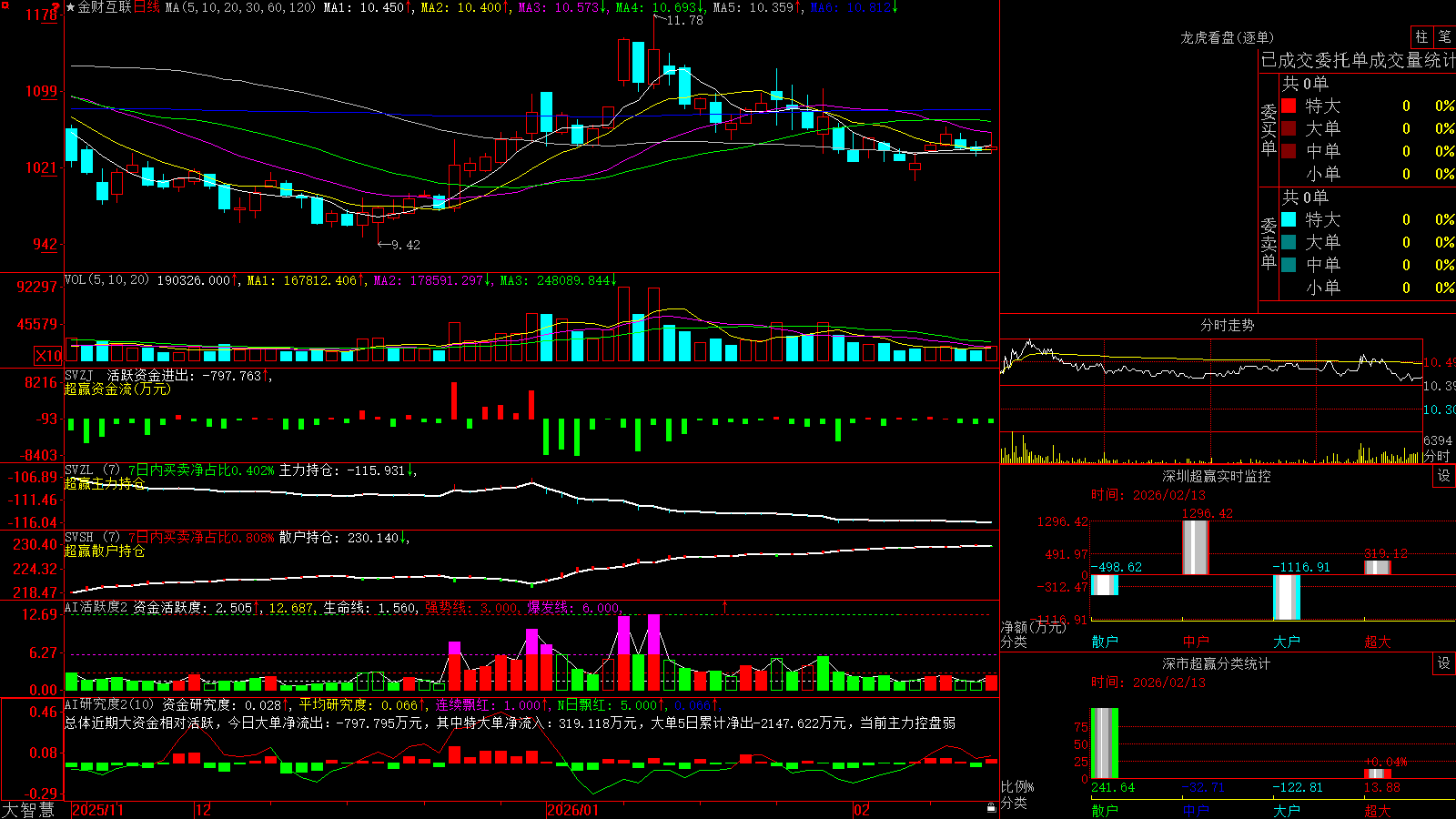Viewport: 1456px width, 819px height.
Task: Click the 2026/01 marker on the timeline
Action: coord(573,810)
